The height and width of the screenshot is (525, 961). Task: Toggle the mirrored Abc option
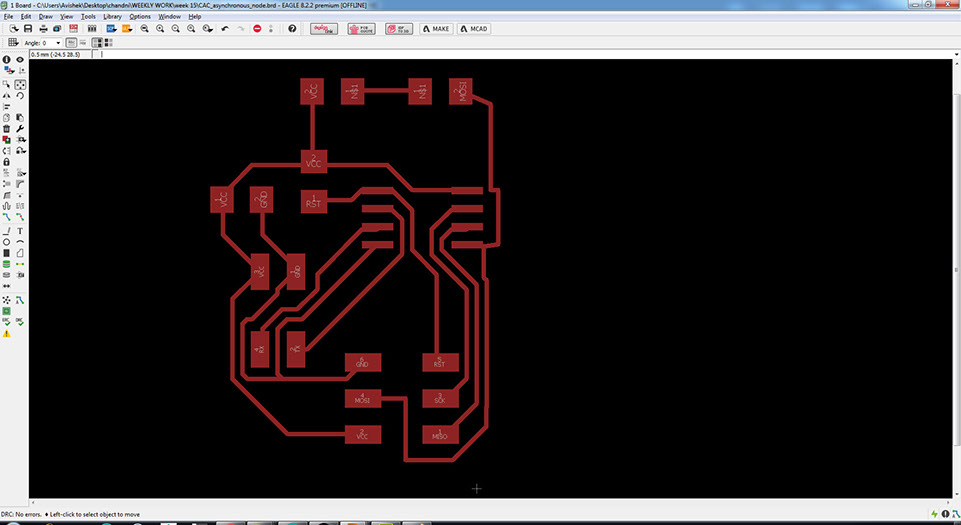point(83,43)
